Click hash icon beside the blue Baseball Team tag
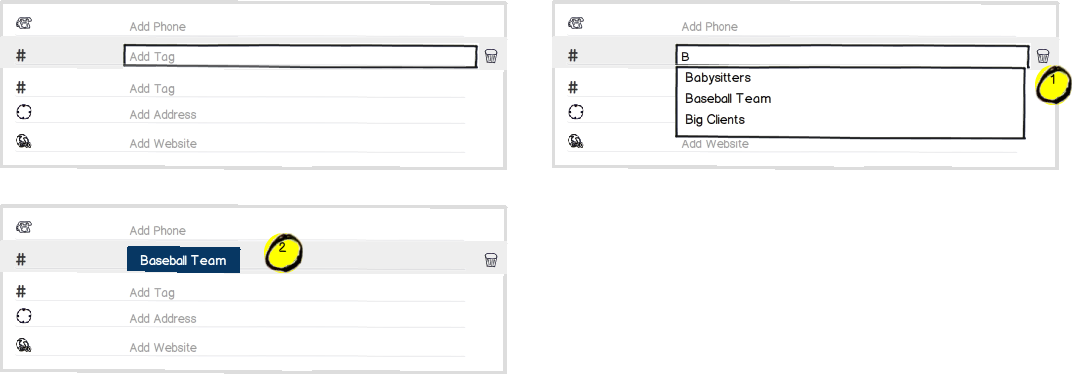1072x374 pixels. 21,260
